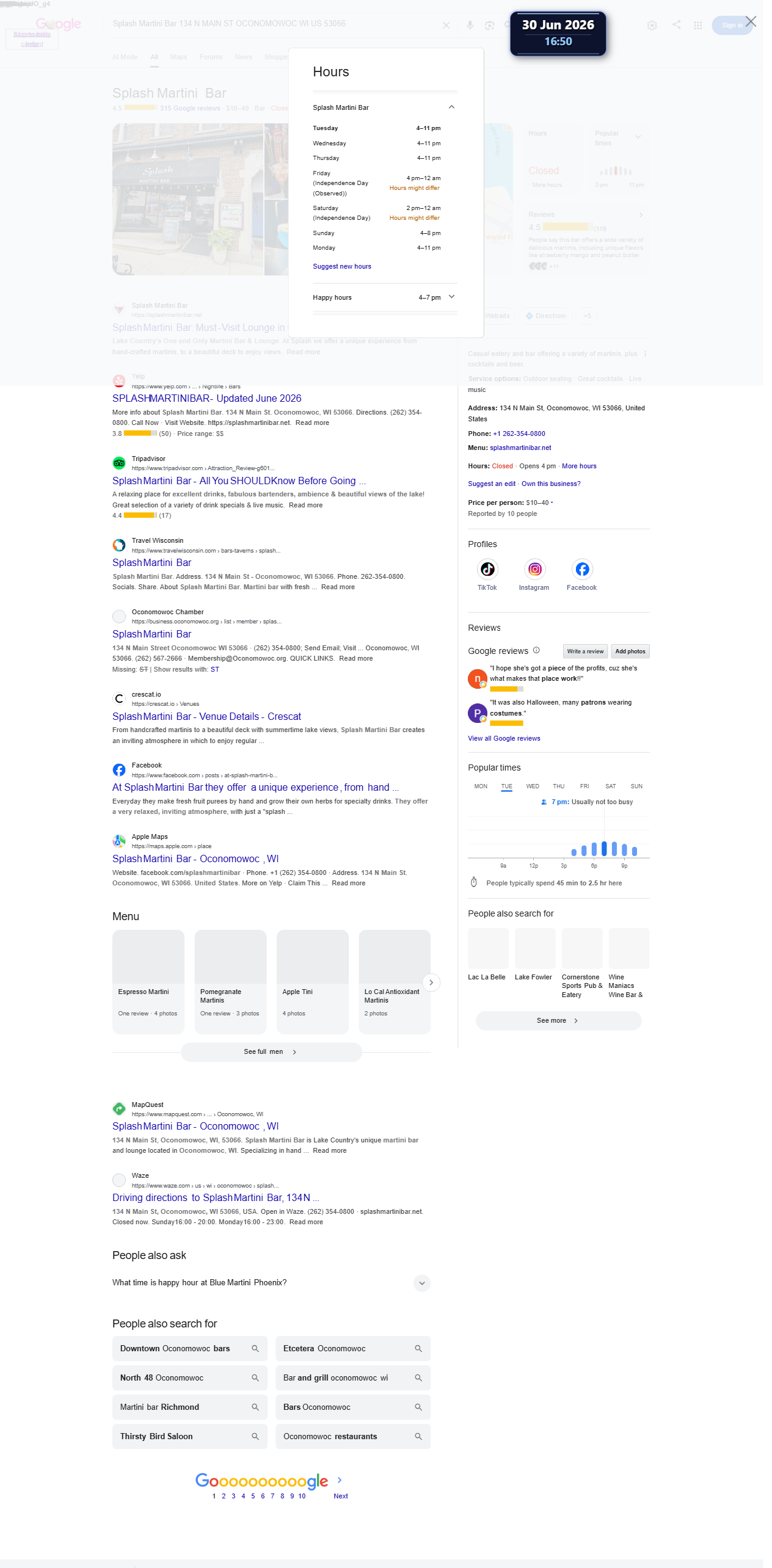Image resolution: width=772 pixels, height=1568 pixels.
Task: Open the News search tab
Action: pos(244,57)
